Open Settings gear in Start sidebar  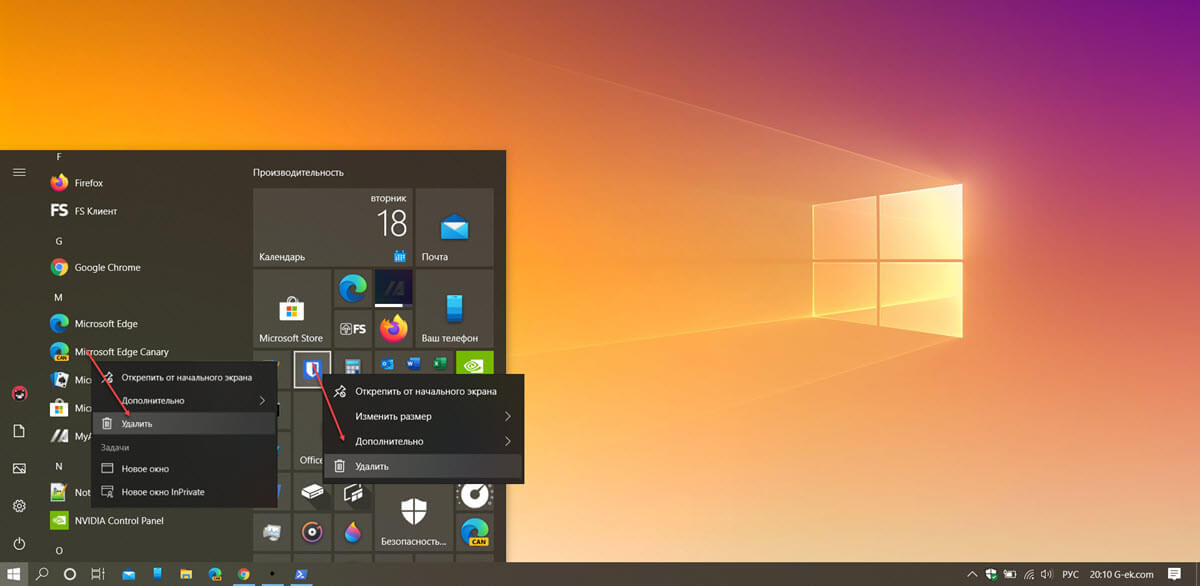(19, 506)
